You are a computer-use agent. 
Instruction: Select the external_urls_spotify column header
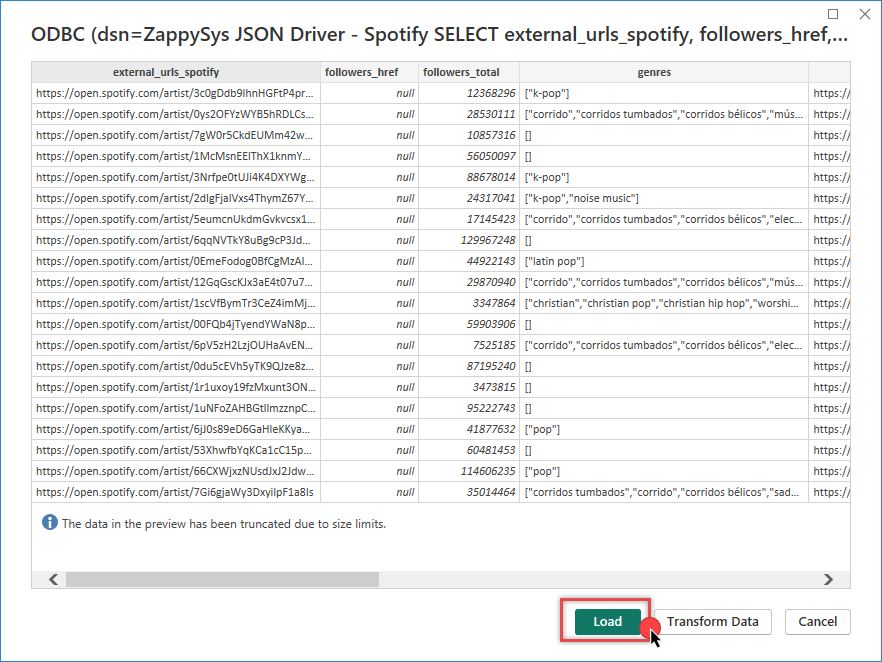[x=176, y=72]
